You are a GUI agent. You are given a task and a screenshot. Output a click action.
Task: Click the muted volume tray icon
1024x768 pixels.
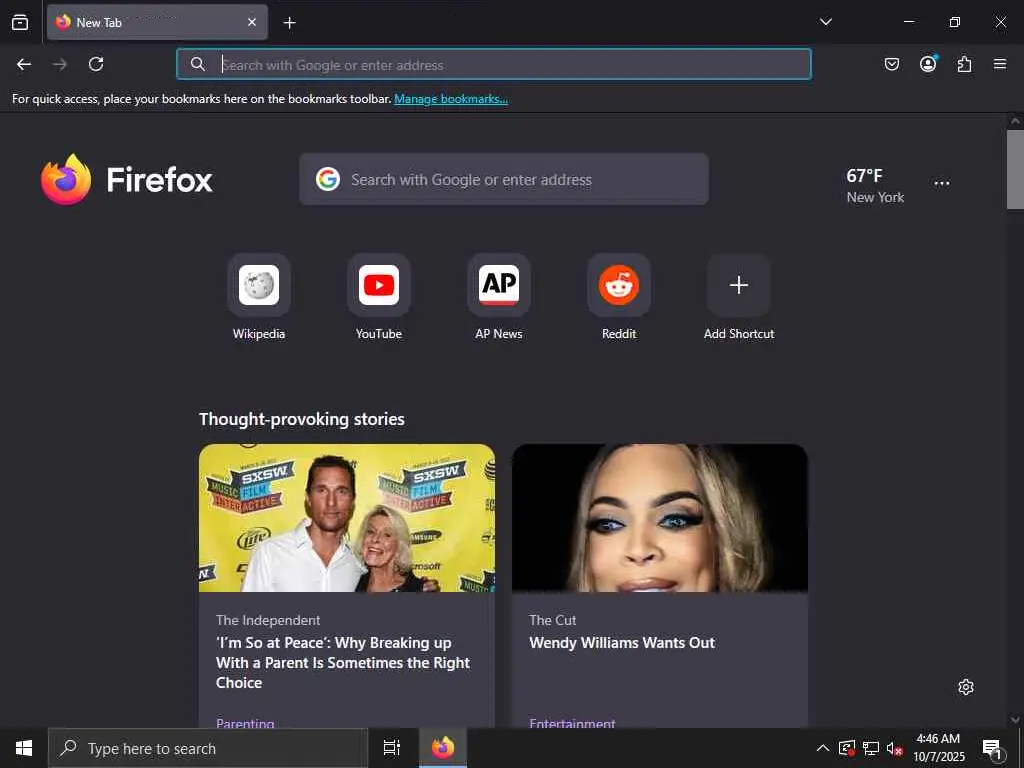click(894, 748)
